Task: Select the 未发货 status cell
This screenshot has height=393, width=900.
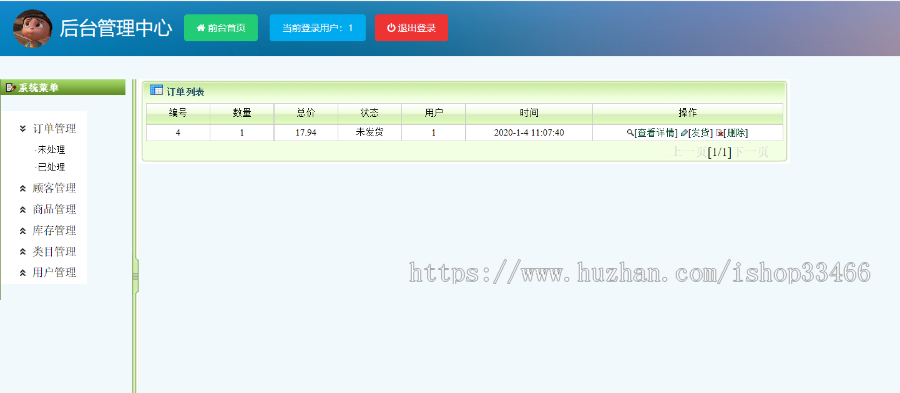Action: (x=370, y=133)
